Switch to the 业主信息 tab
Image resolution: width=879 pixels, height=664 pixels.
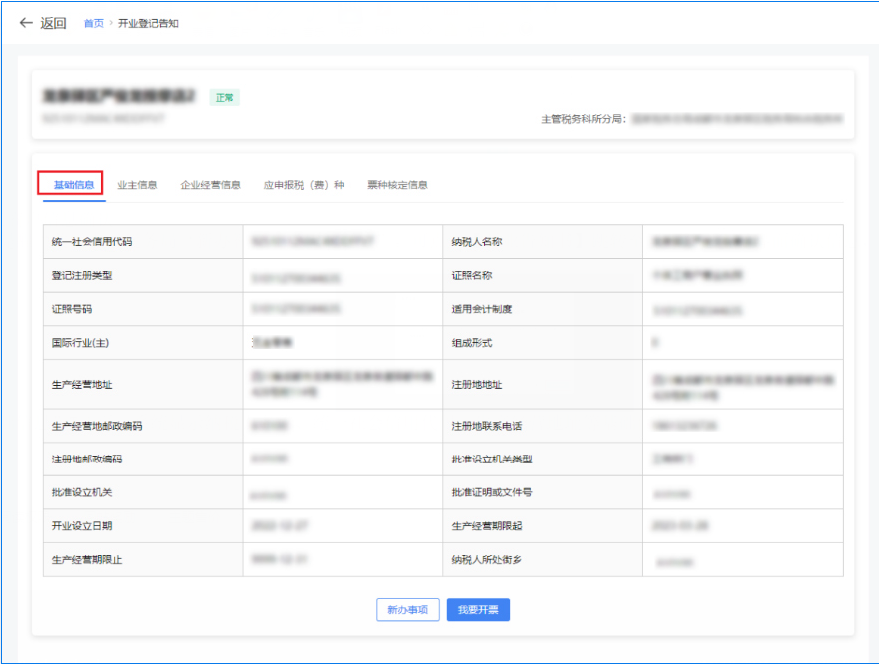click(137, 185)
